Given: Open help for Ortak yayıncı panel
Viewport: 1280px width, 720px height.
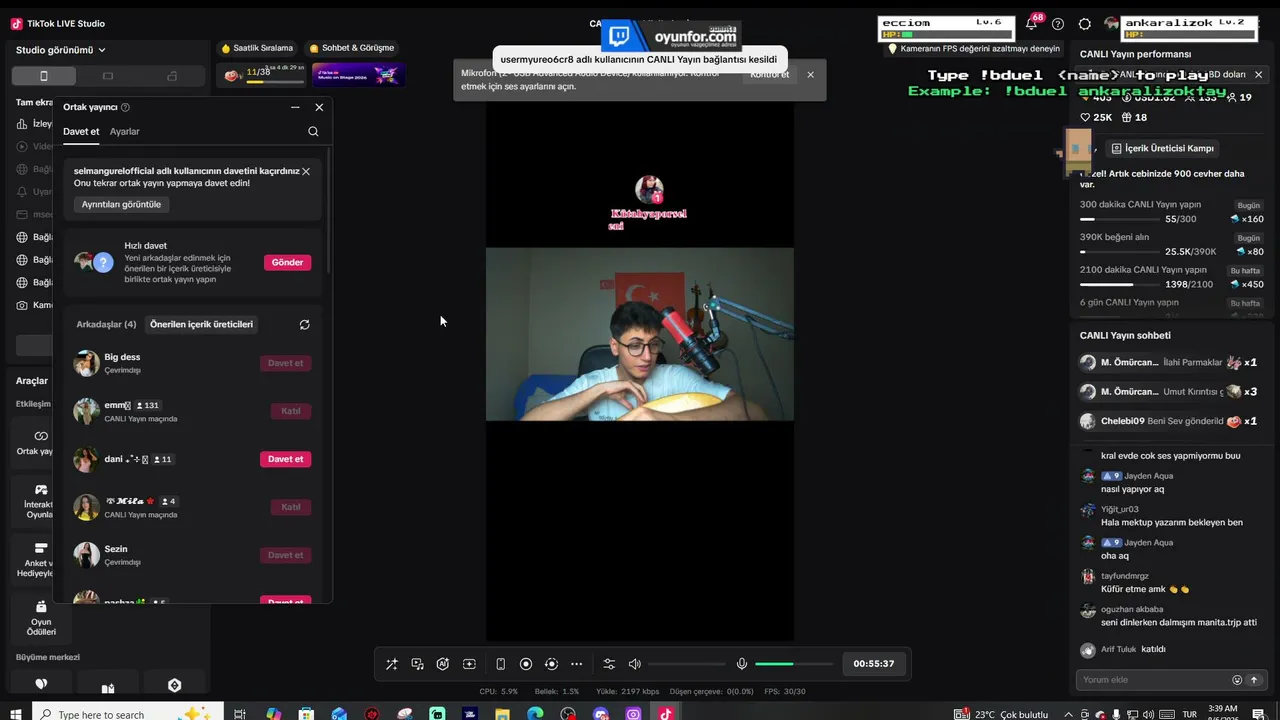Looking at the screenshot, I should [x=125, y=107].
